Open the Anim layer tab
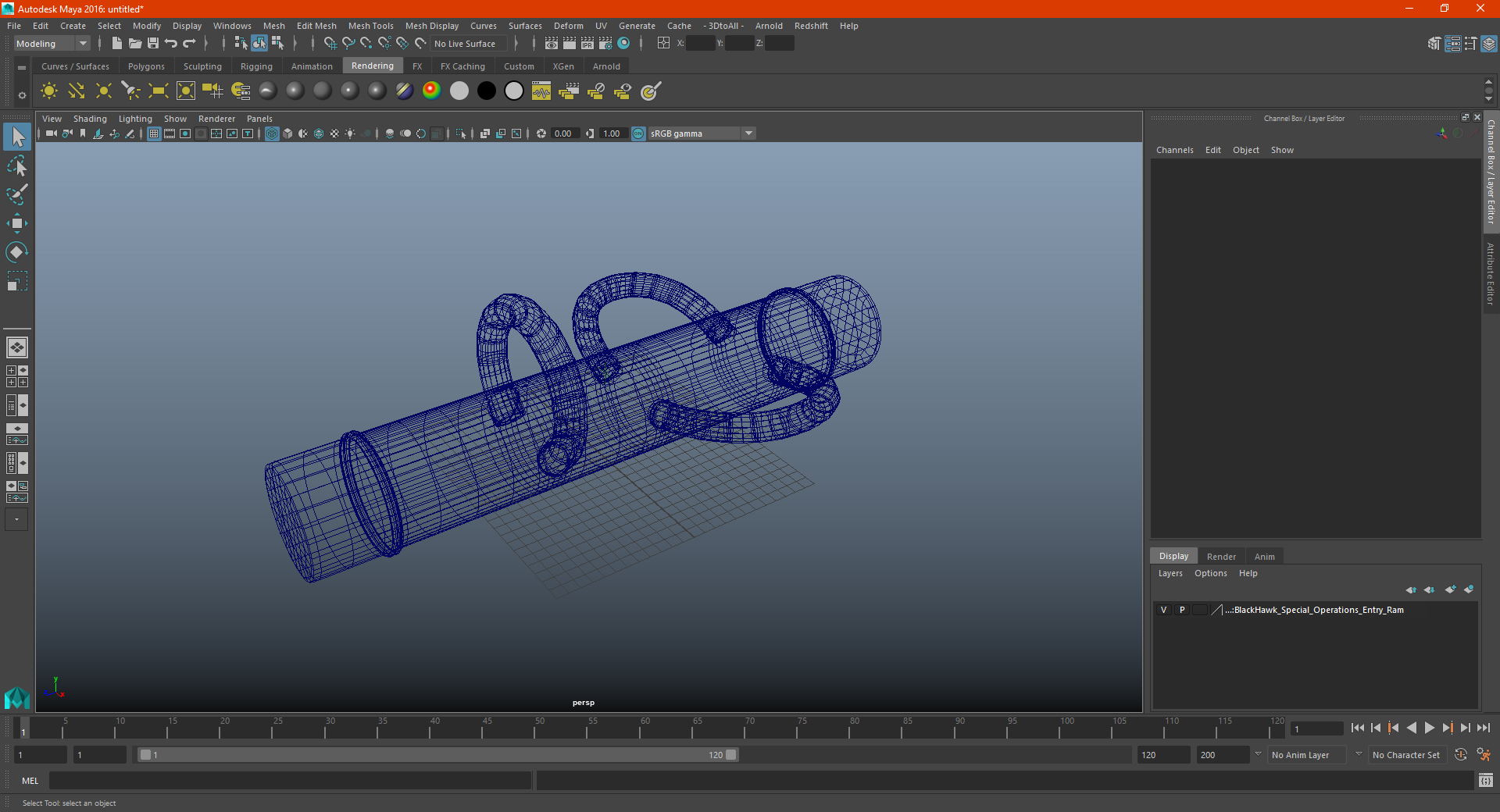Viewport: 1500px width, 812px height. pyautogui.click(x=1265, y=557)
